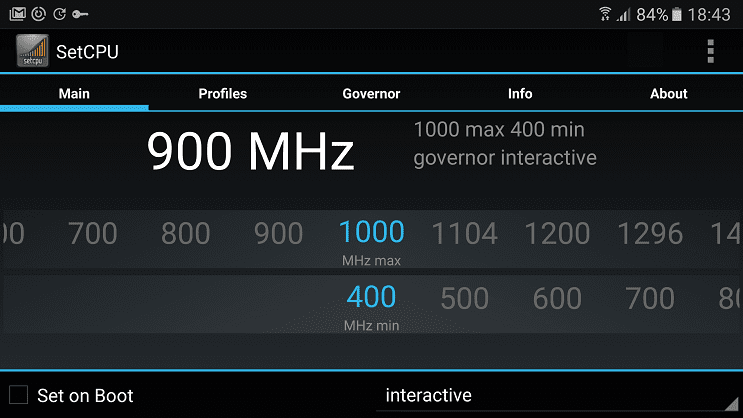Tap the 900 MHz current speed readout

coord(250,151)
